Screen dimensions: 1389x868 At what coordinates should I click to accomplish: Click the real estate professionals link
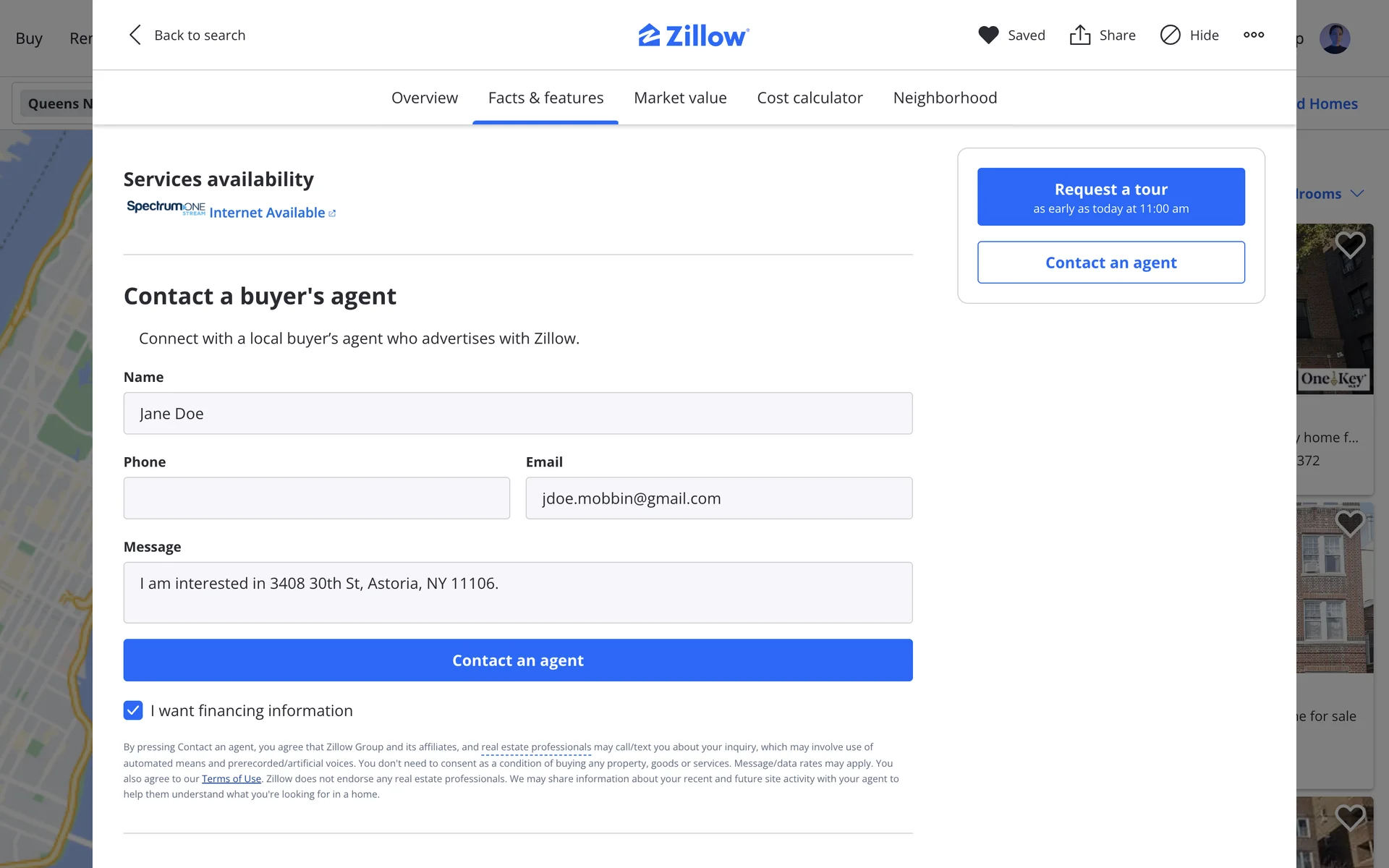(536, 747)
